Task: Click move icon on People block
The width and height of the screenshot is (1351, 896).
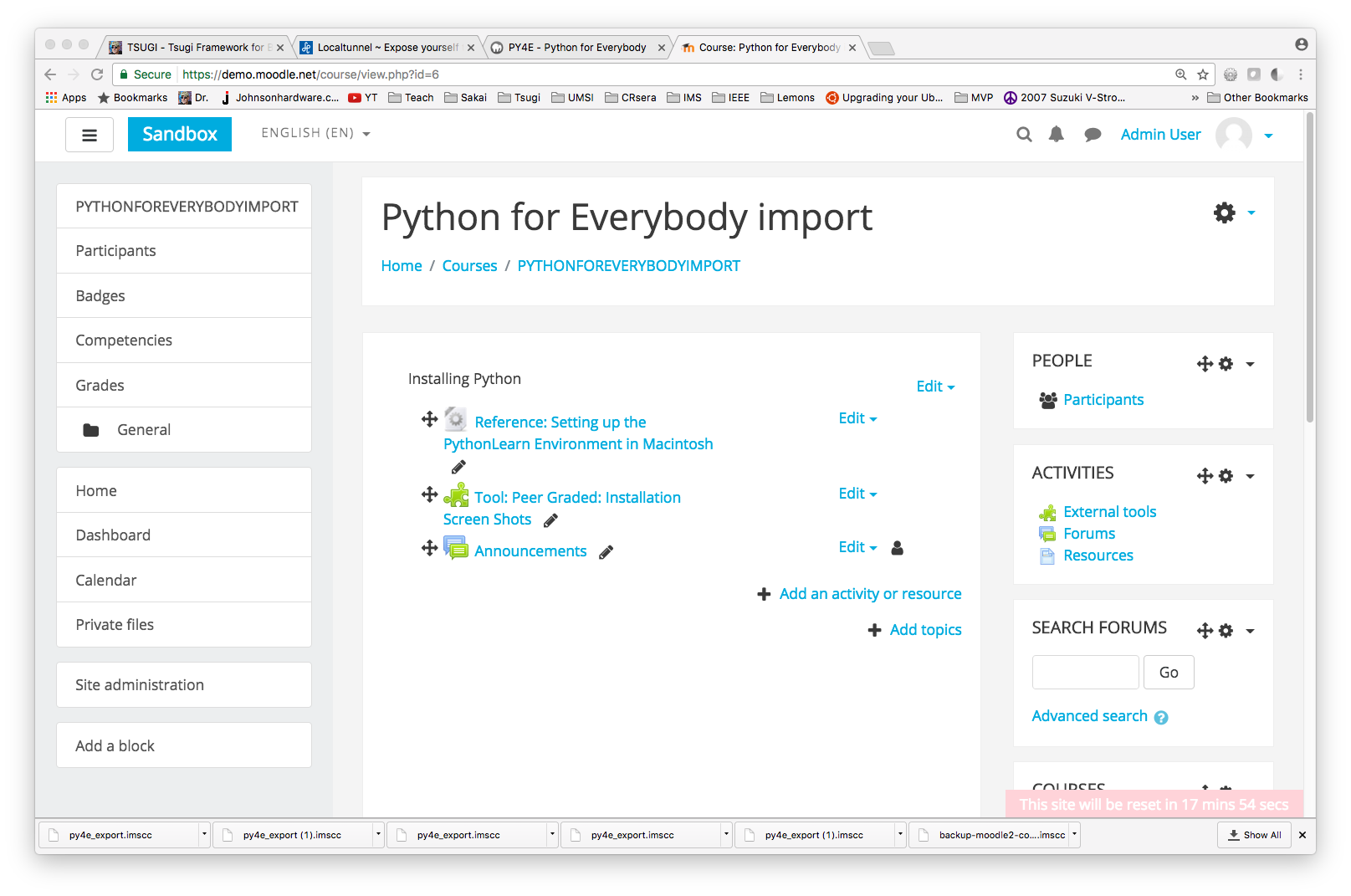Action: click(x=1205, y=364)
